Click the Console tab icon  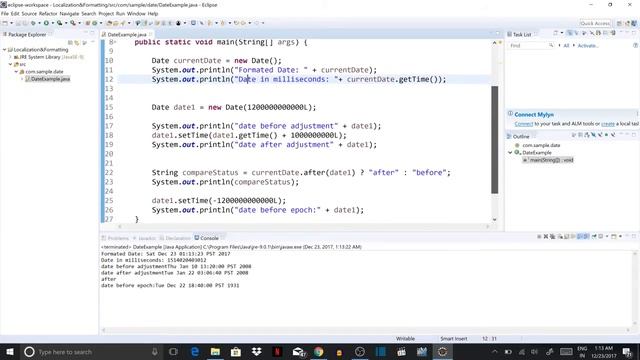coord(197,238)
